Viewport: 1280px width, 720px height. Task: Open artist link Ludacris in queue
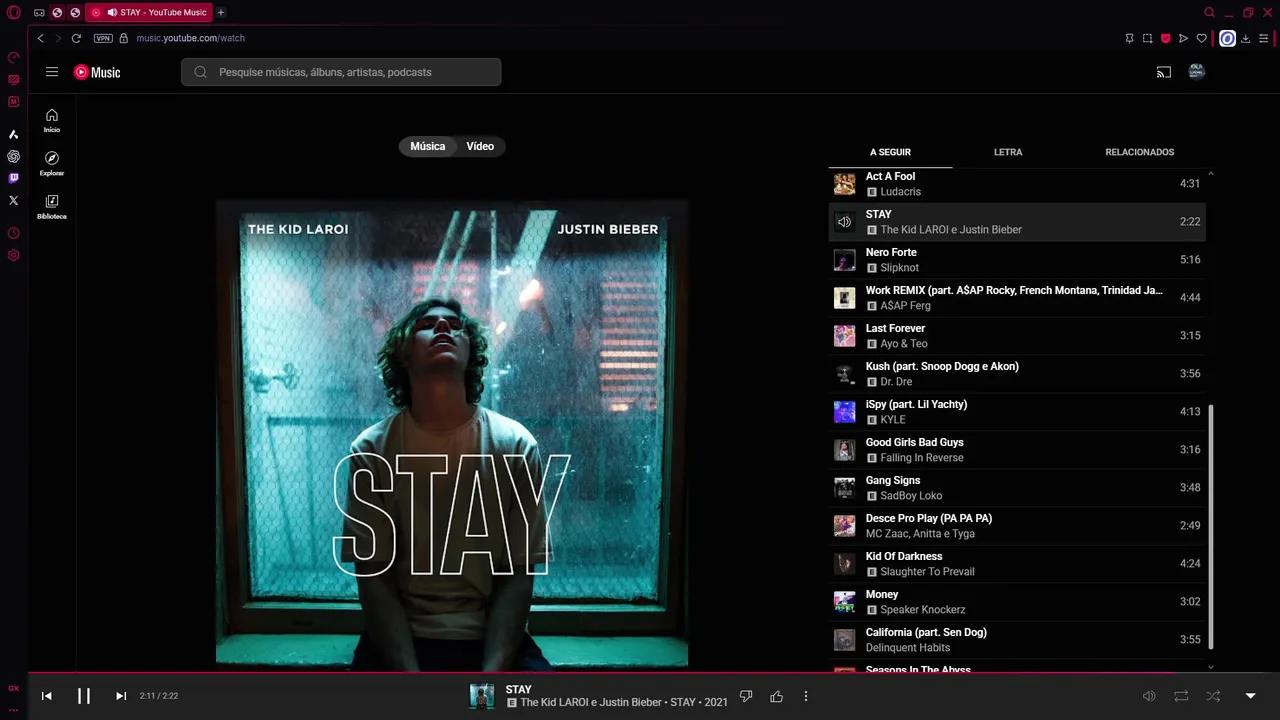pos(900,192)
